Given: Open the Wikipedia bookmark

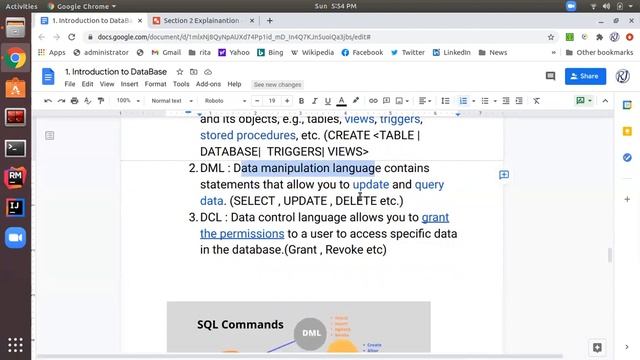Looking at the screenshot, I should [312, 52].
